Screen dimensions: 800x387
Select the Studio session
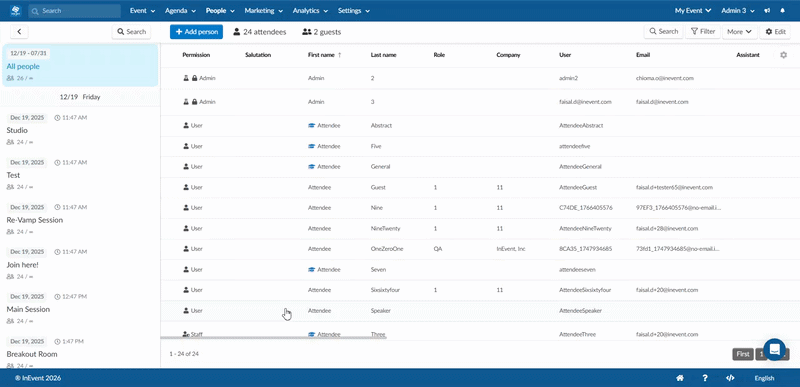click(17, 130)
